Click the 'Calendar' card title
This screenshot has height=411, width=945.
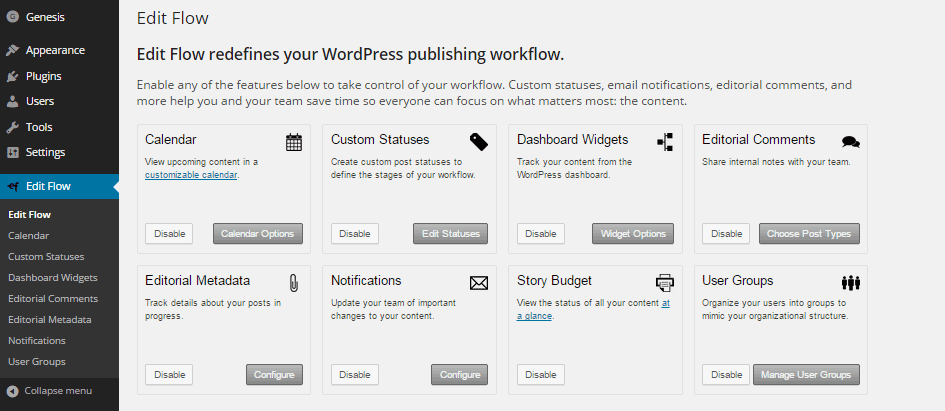171,140
